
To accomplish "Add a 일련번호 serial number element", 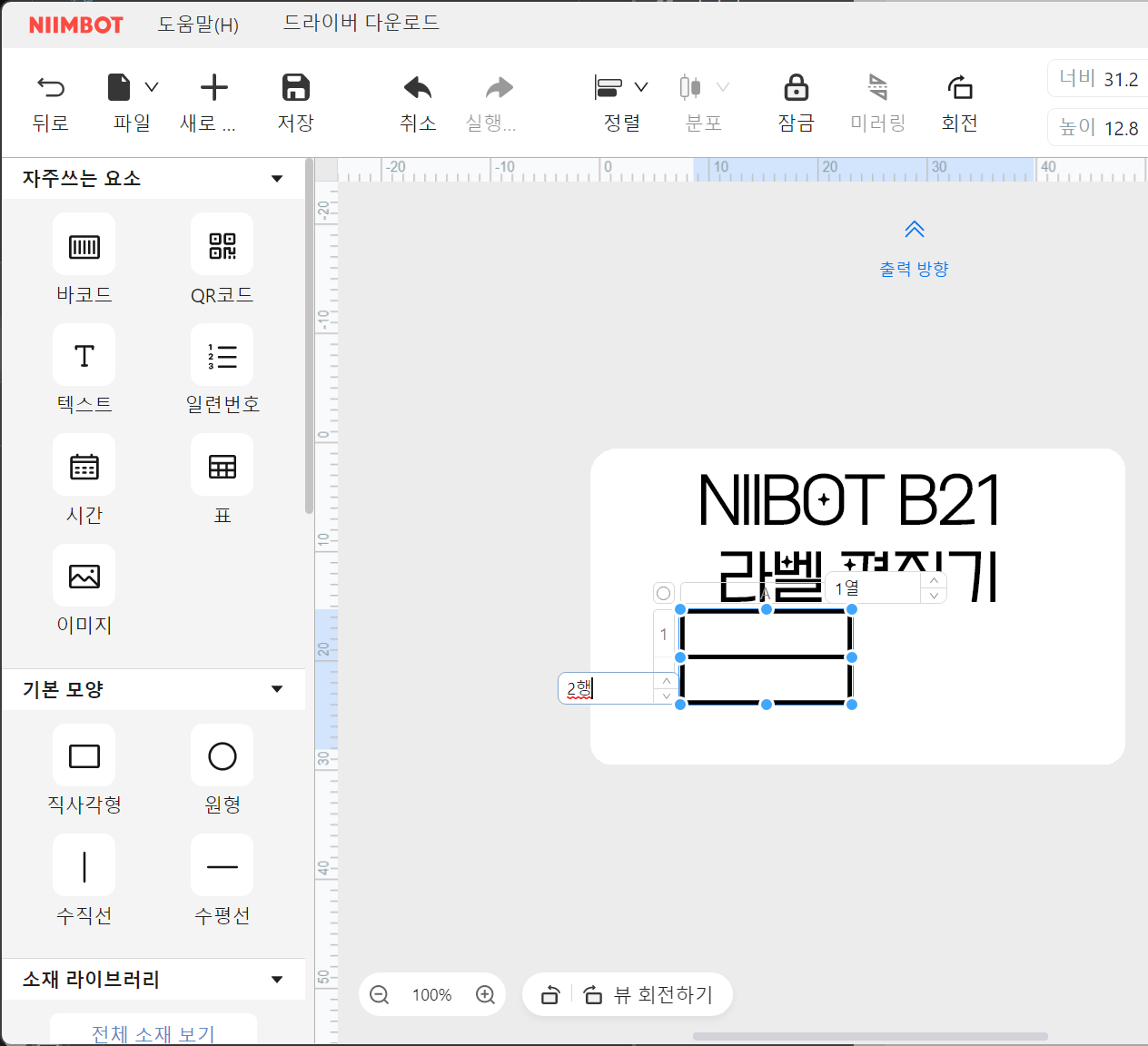I will click(x=223, y=355).
